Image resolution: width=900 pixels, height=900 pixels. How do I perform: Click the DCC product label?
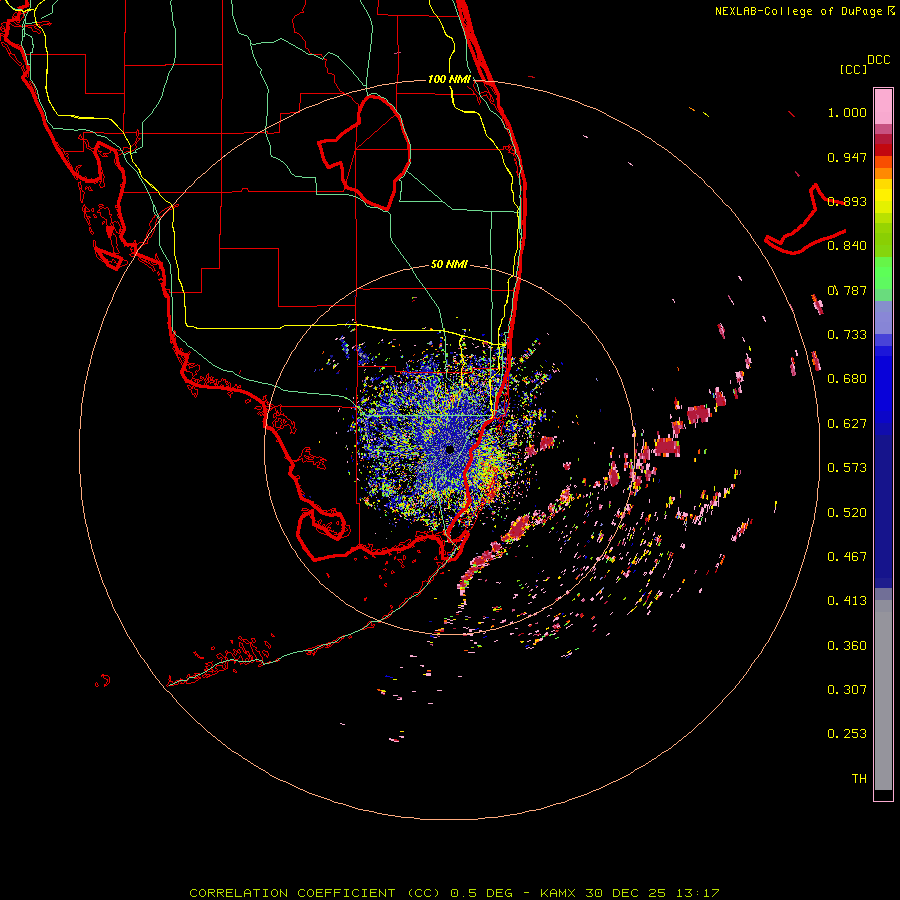tap(879, 60)
